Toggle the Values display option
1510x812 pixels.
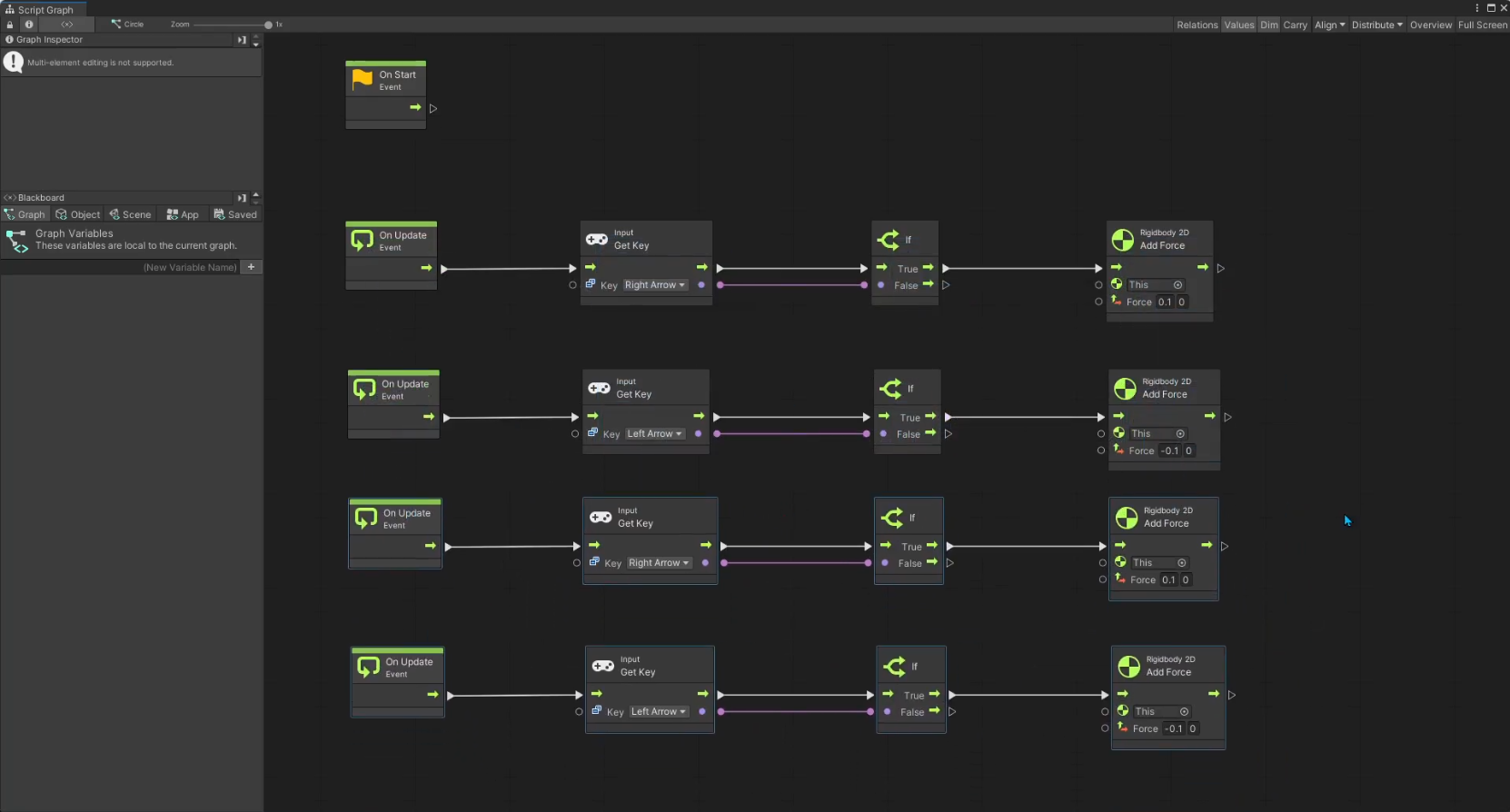click(x=1238, y=25)
